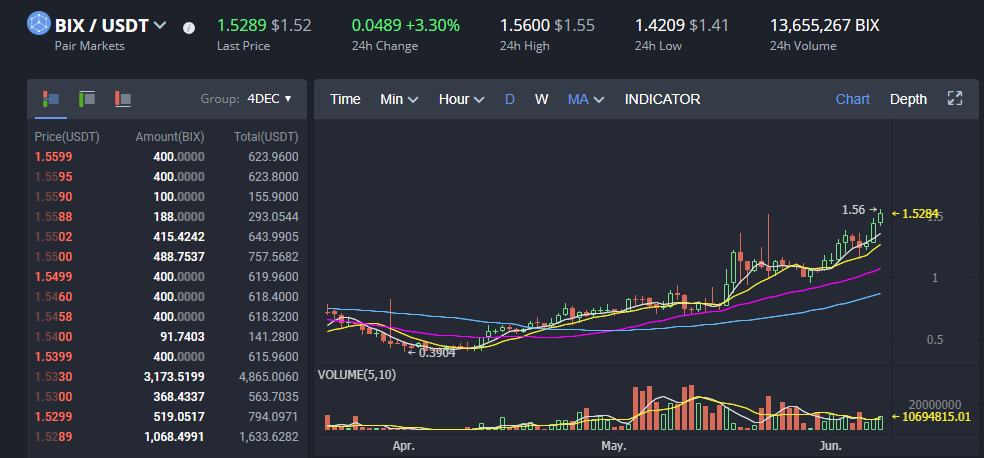Image resolution: width=984 pixels, height=458 pixels.
Task: Expand chart to fullscreen
Action: click(x=954, y=99)
